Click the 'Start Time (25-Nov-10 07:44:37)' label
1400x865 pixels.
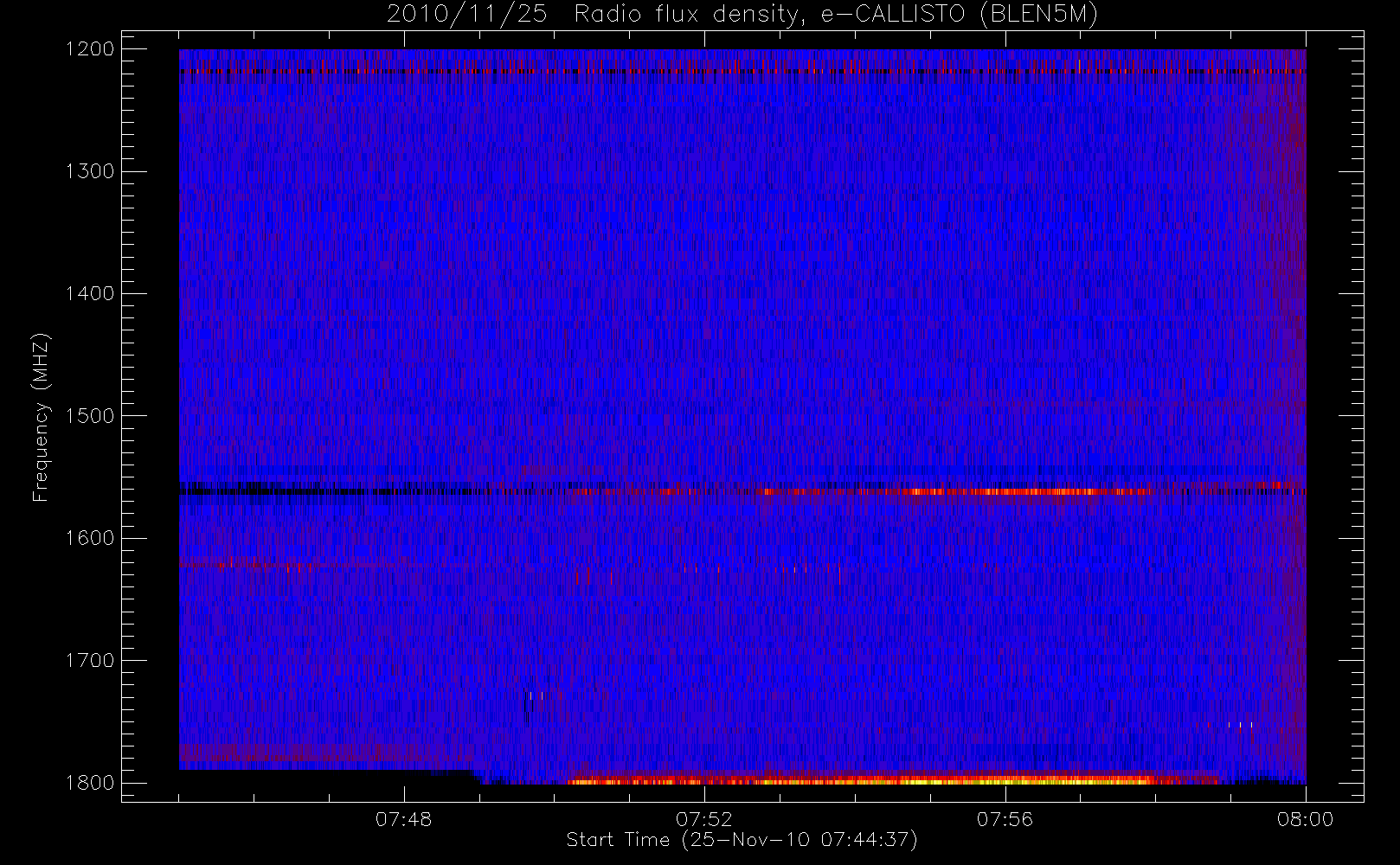pyautogui.click(x=742, y=840)
